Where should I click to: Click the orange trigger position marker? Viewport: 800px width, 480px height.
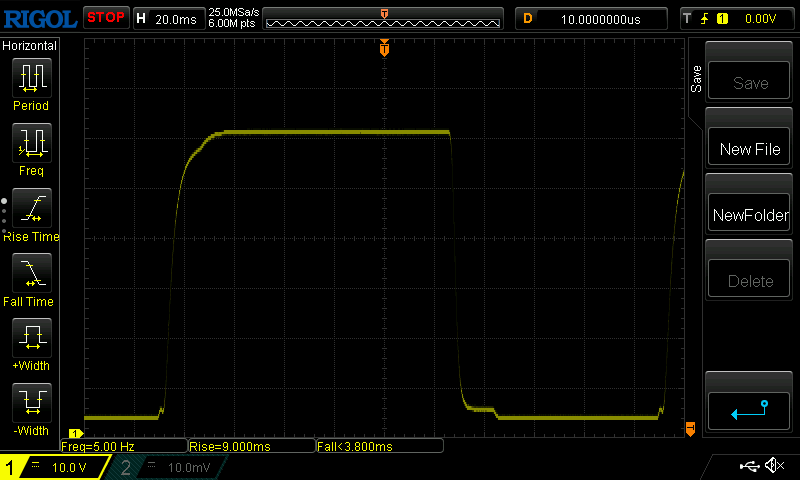click(384, 48)
